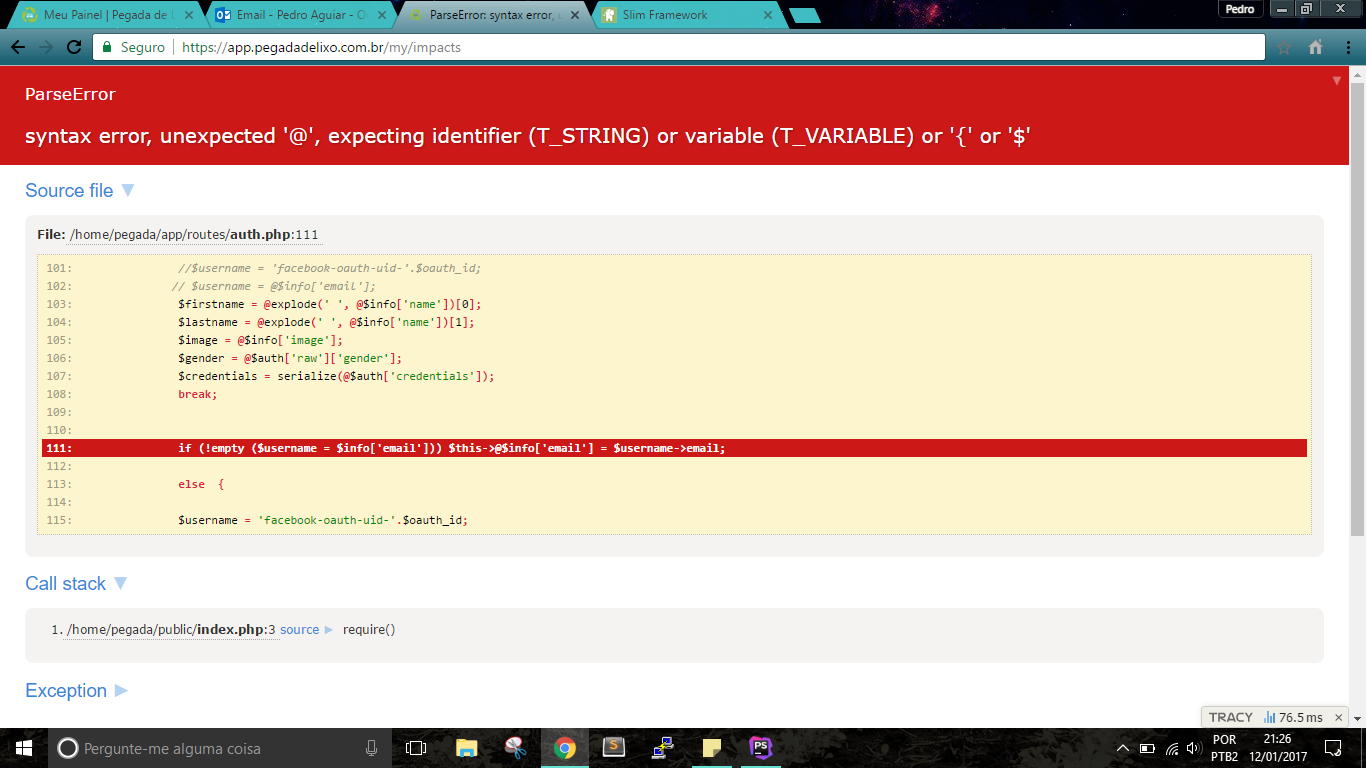1366x768 pixels.
Task: Select the ParseError tab
Action: tap(492, 15)
